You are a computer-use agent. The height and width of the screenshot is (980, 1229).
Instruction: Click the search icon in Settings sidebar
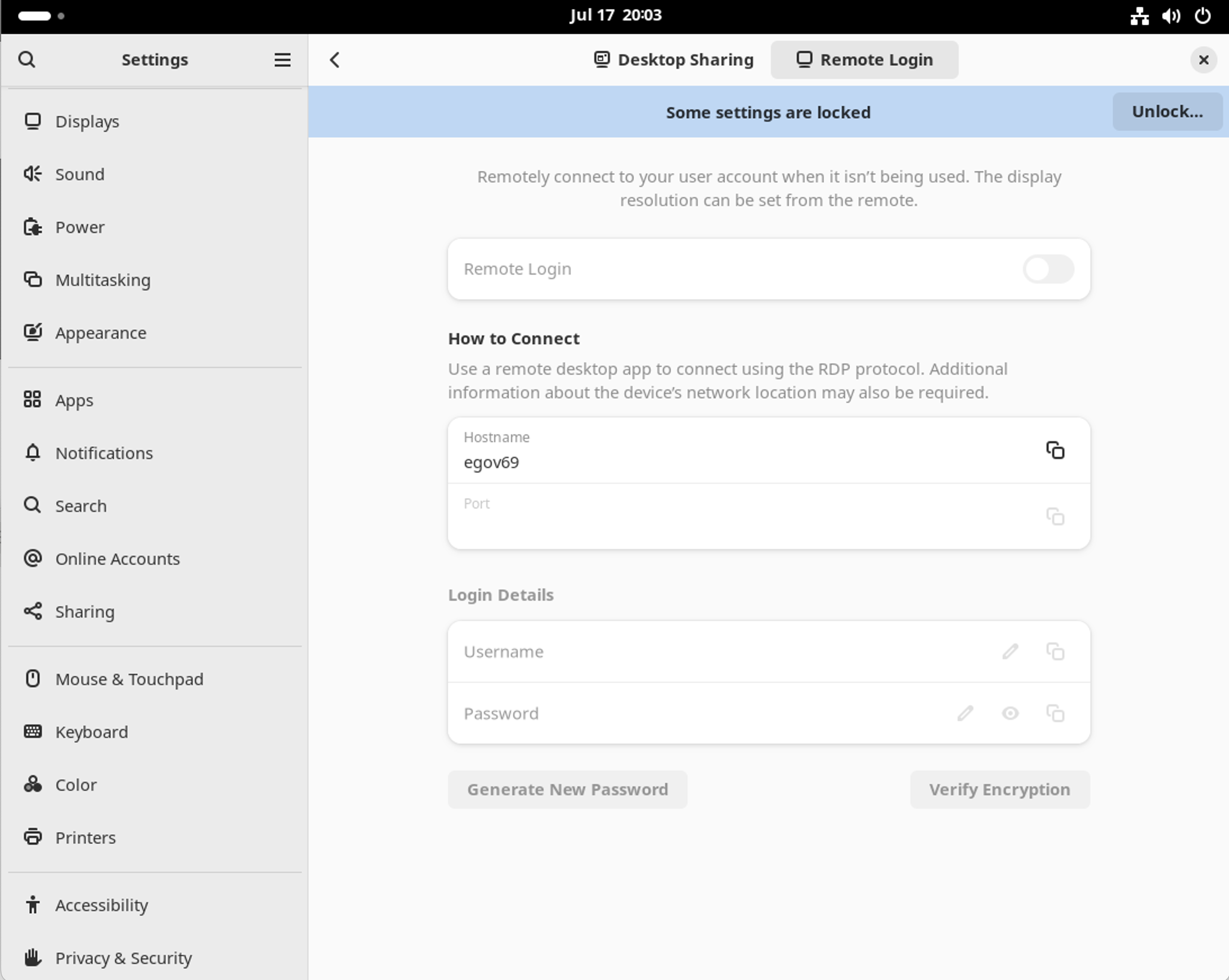27,59
